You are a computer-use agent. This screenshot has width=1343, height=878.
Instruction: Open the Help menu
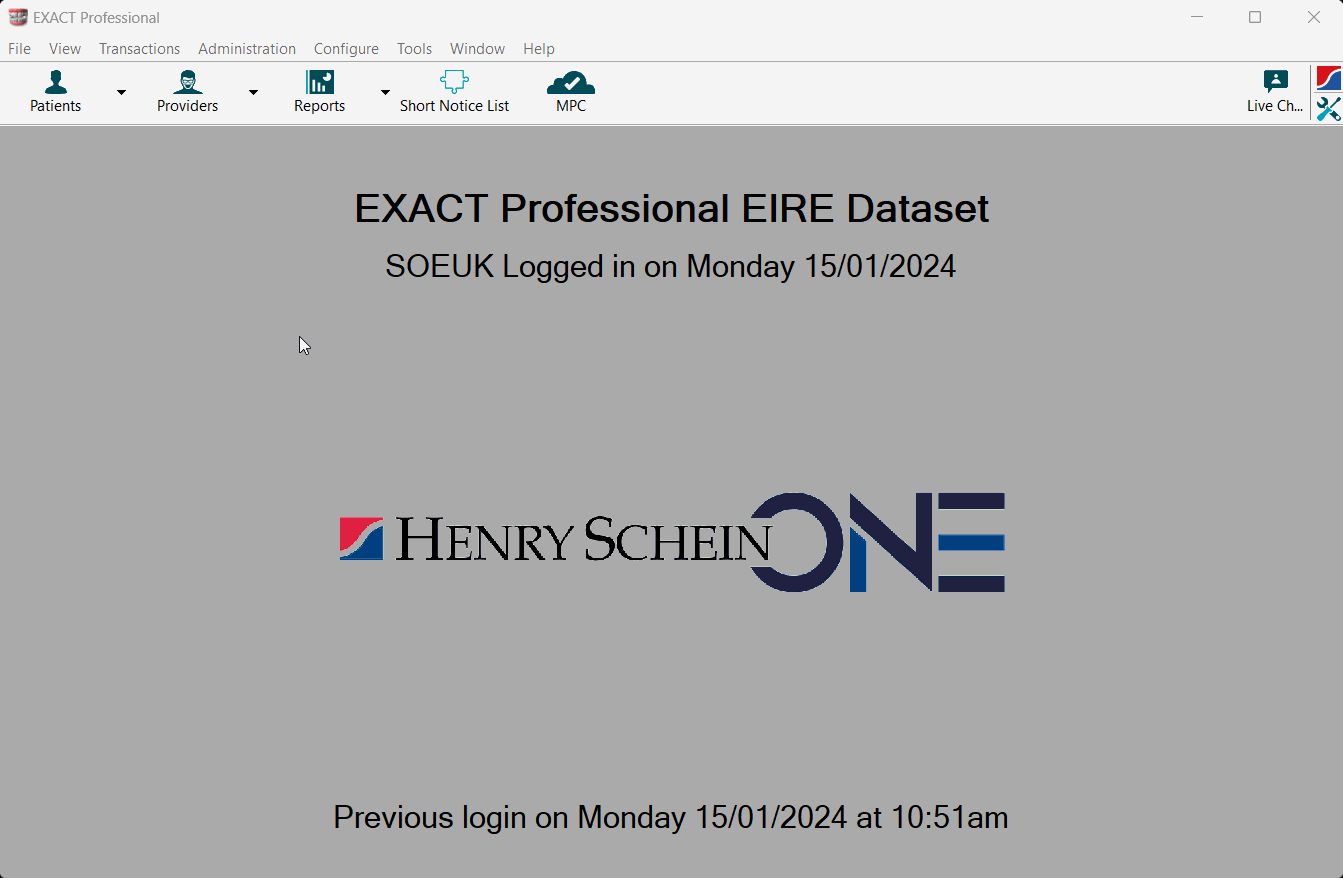(x=538, y=48)
